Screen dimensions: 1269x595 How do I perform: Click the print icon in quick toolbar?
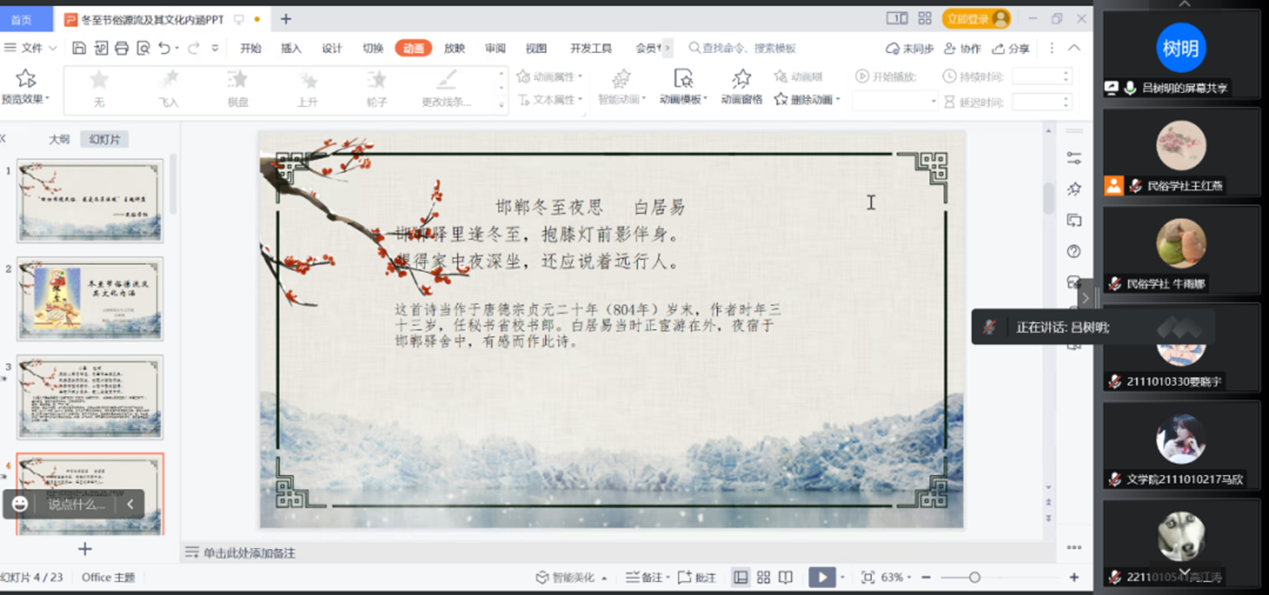click(122, 48)
